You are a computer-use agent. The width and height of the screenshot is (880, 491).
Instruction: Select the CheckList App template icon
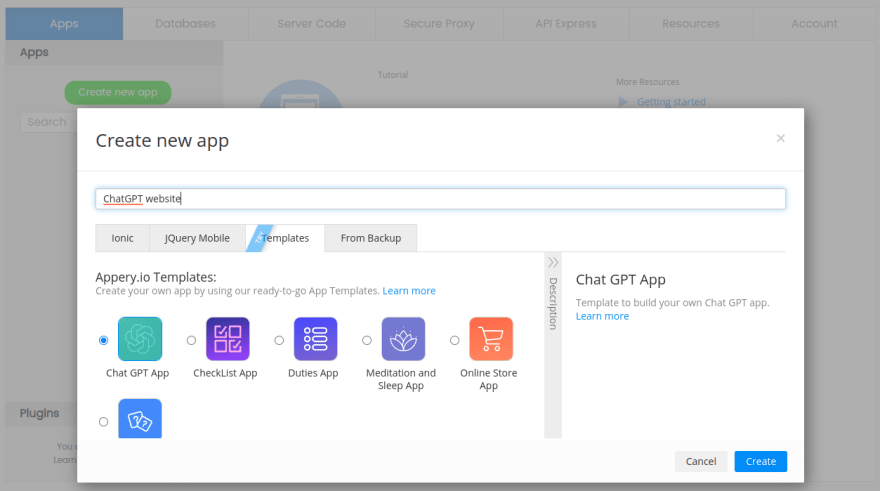(x=227, y=339)
